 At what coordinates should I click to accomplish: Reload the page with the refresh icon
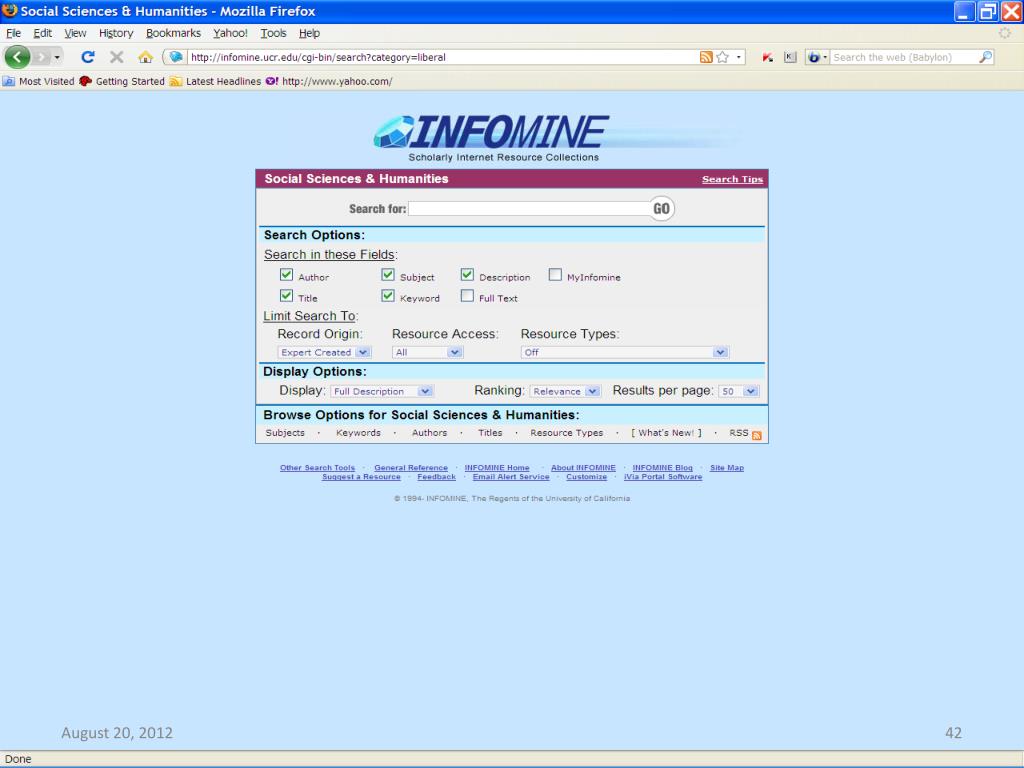click(x=88, y=57)
